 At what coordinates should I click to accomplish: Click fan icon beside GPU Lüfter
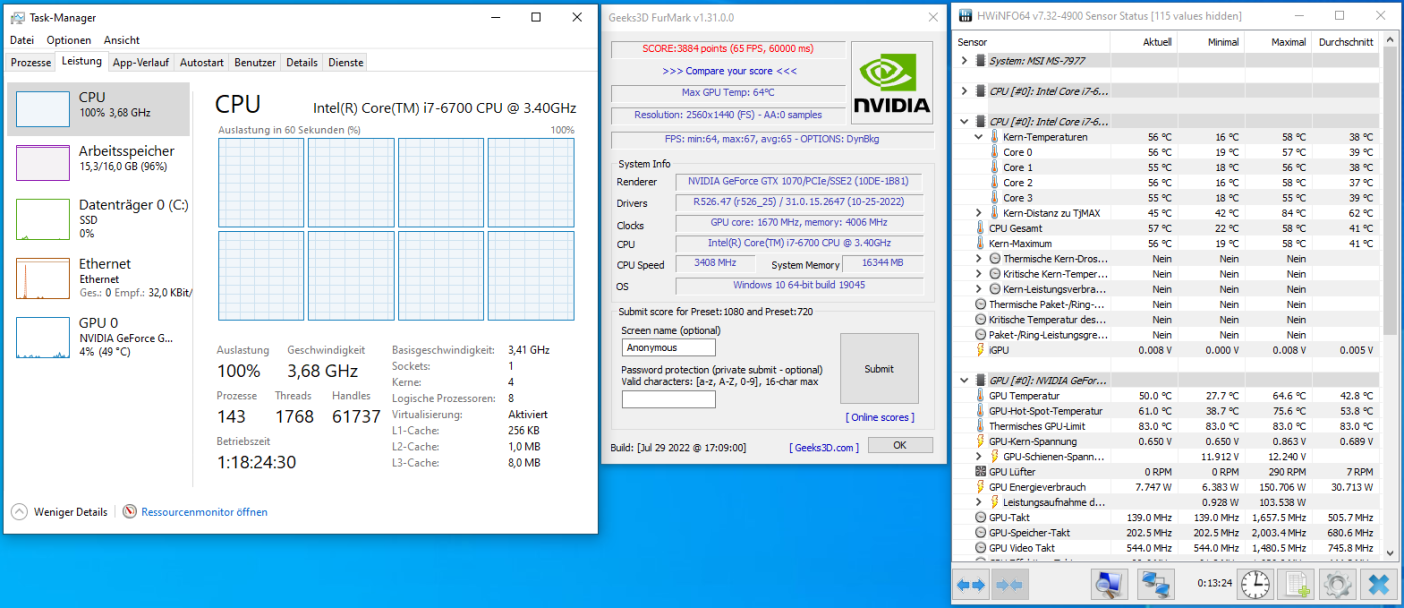click(x=981, y=471)
